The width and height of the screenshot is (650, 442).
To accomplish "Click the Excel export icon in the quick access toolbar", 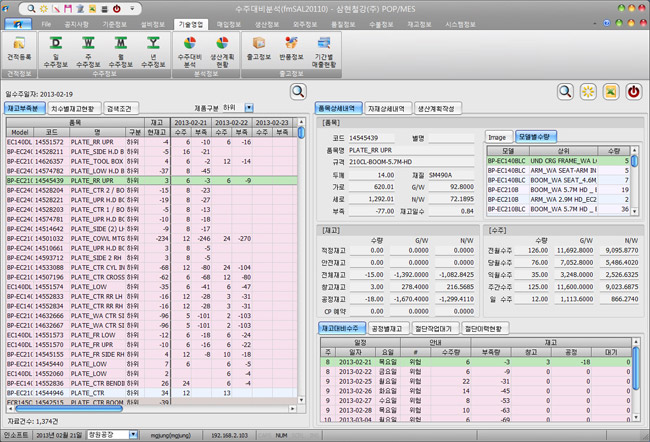I will 92,8.
